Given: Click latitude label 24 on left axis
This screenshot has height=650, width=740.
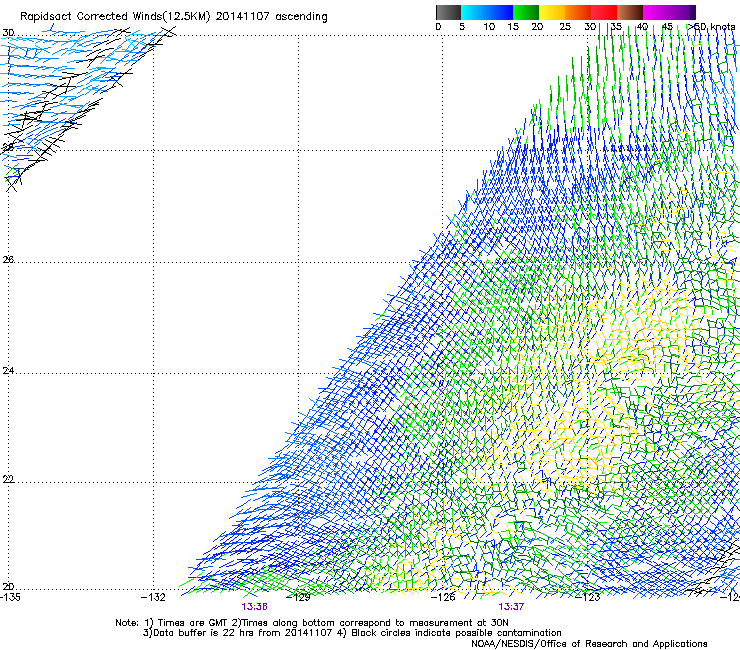Looking at the screenshot, I should click(8, 371).
